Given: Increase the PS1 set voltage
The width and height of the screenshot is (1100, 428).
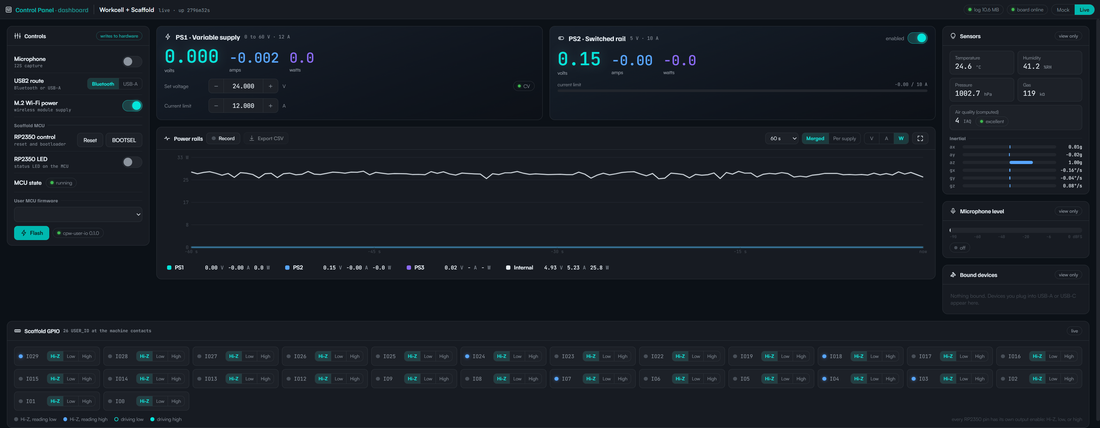Looking at the screenshot, I should 270,86.
